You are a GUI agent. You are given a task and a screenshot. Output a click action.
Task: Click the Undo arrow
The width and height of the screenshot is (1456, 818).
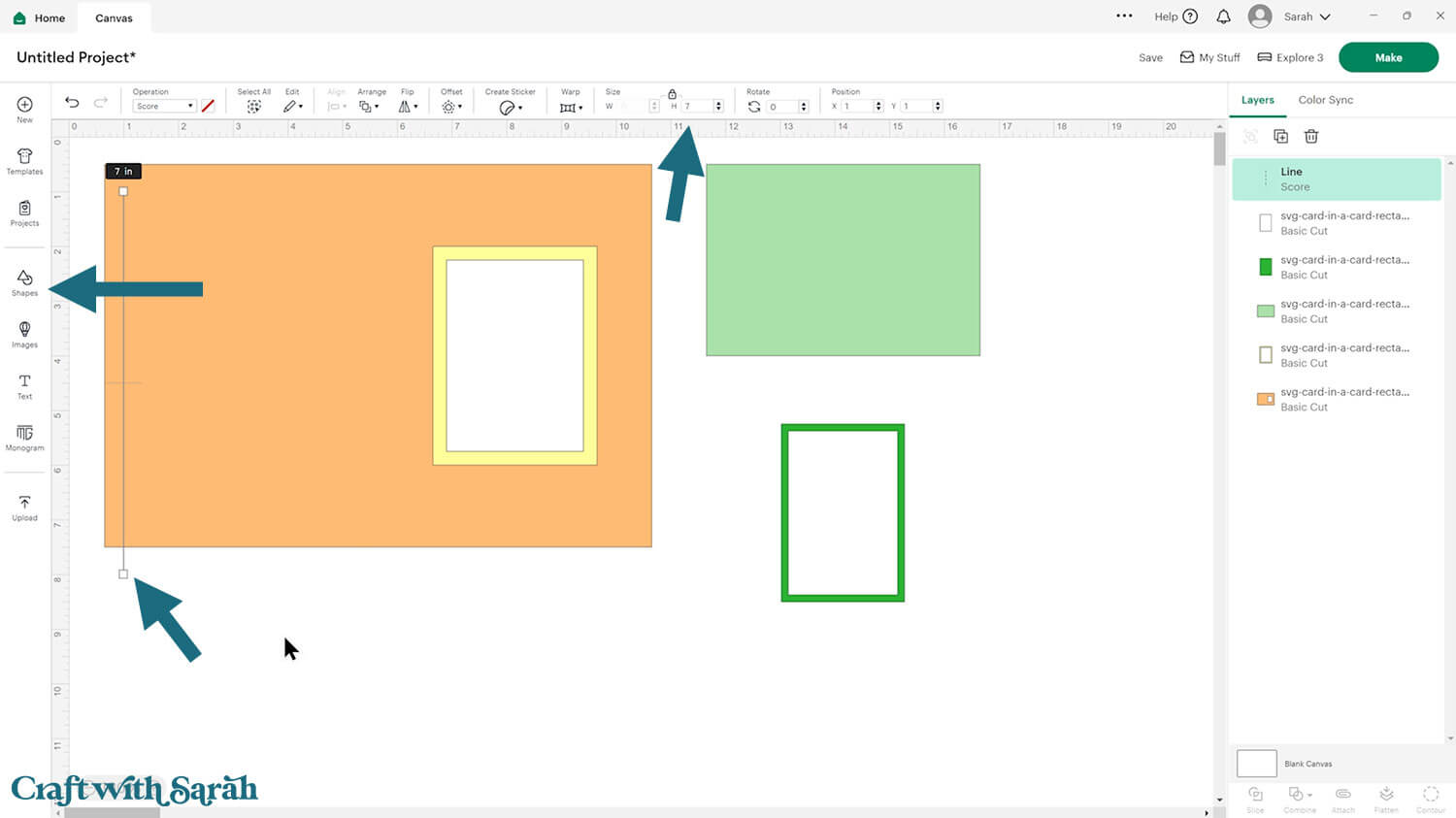[72, 103]
